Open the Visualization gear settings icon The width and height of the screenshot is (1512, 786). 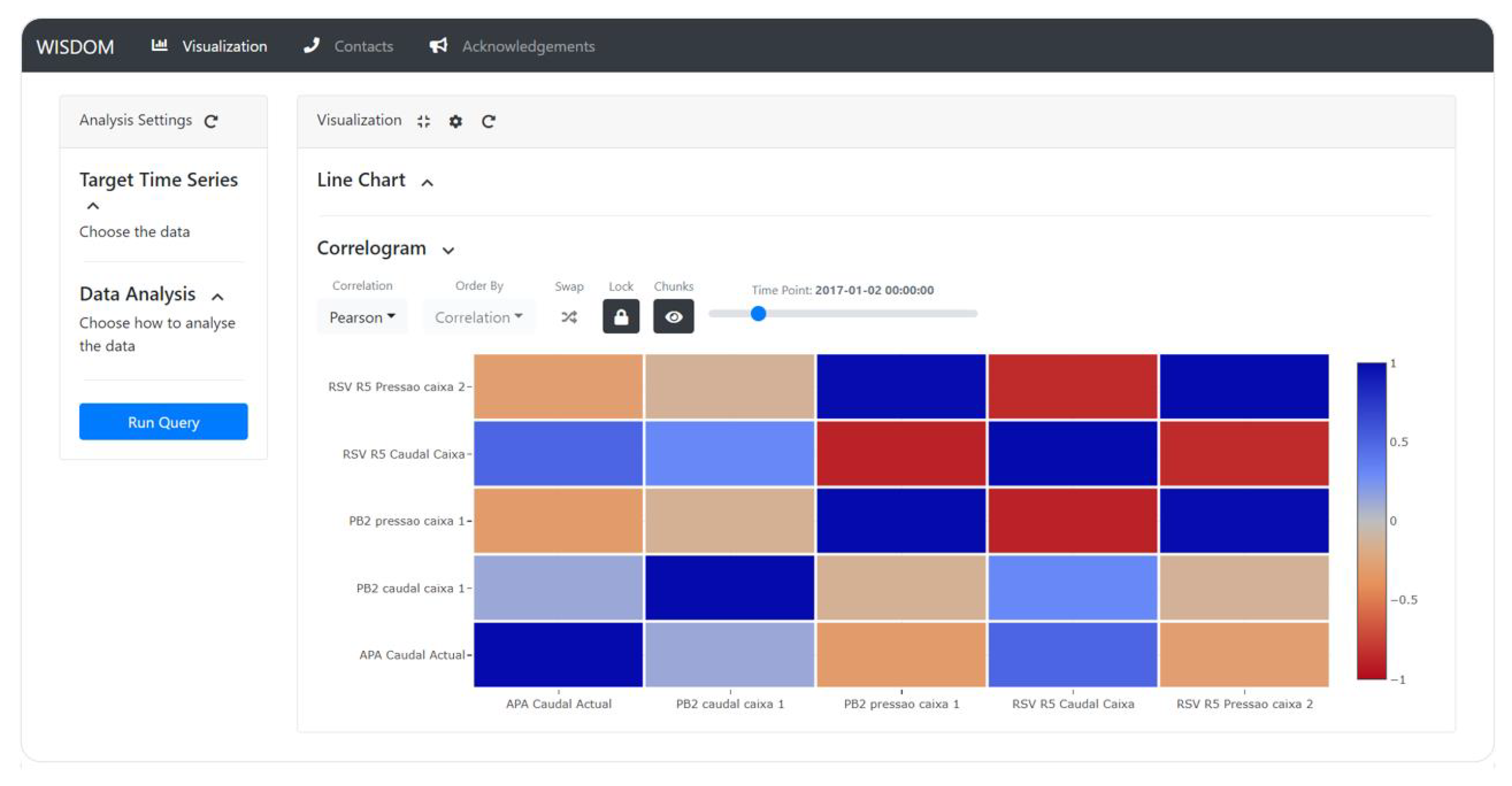click(x=455, y=121)
